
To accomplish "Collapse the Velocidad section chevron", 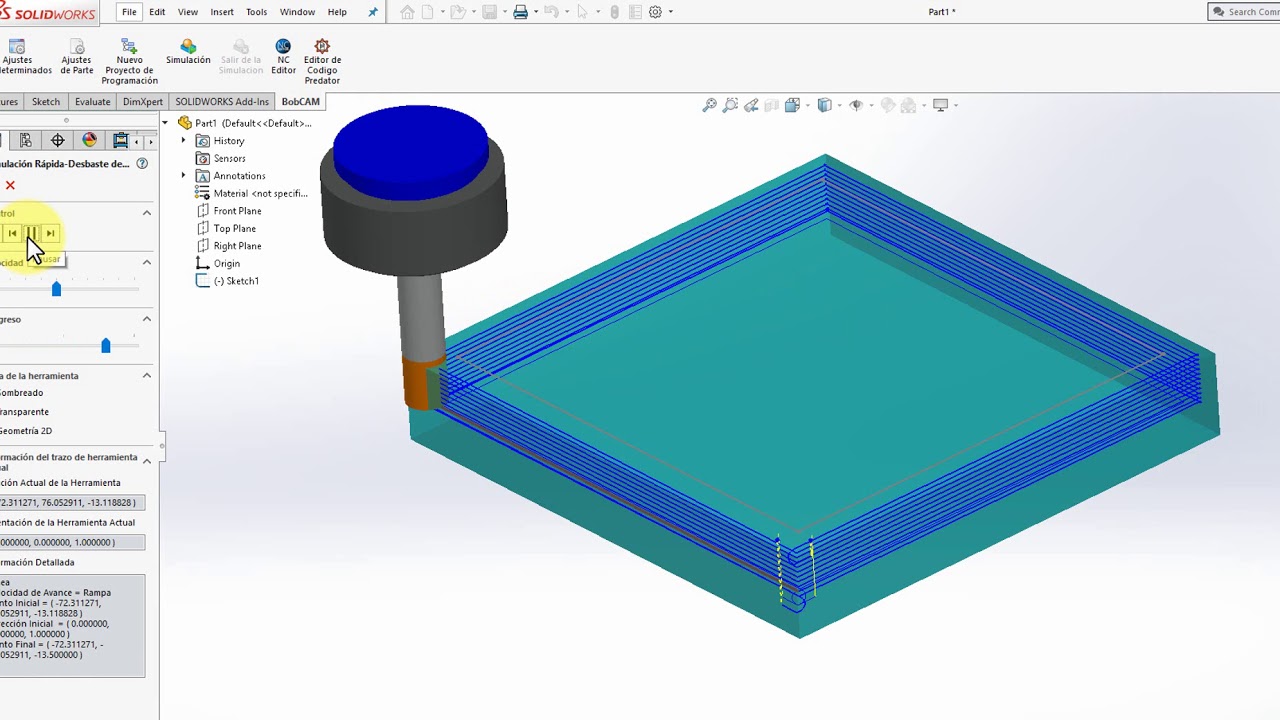I will (x=147, y=262).
